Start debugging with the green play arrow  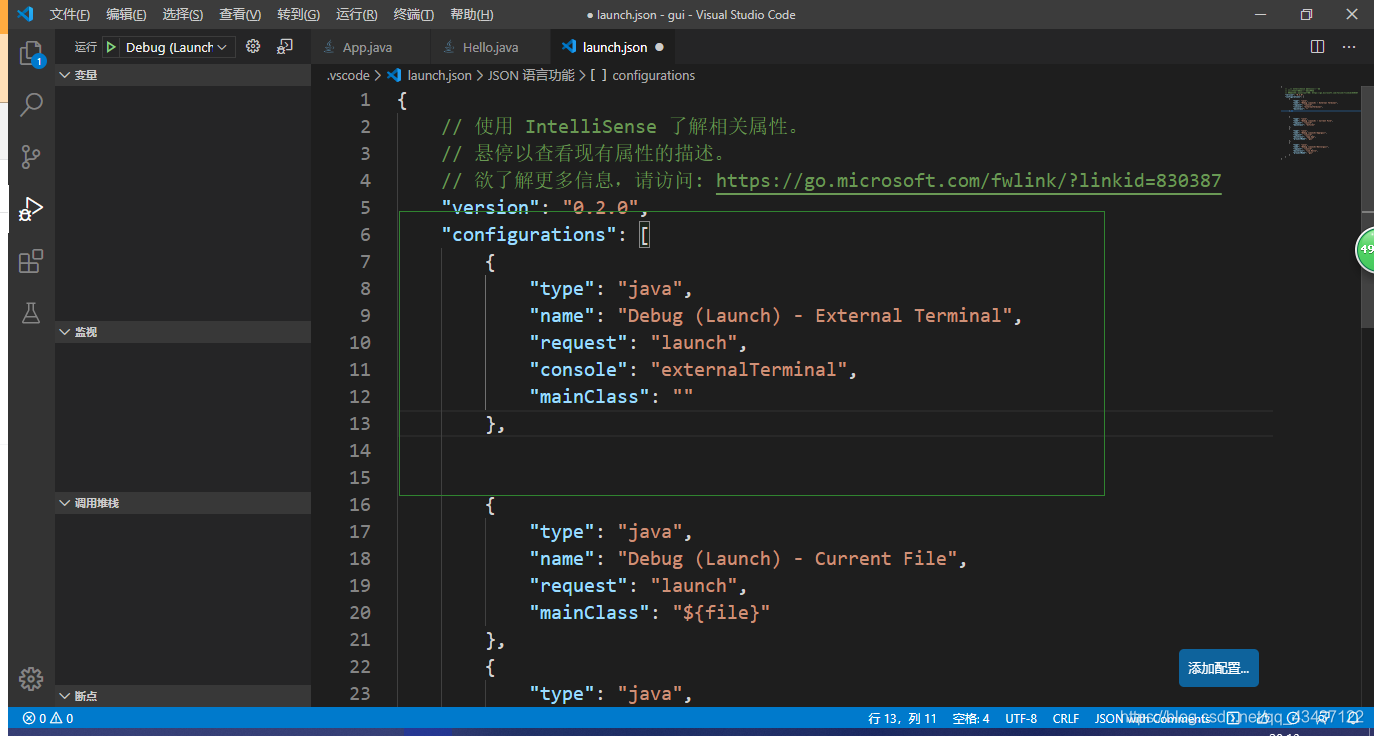pos(111,47)
